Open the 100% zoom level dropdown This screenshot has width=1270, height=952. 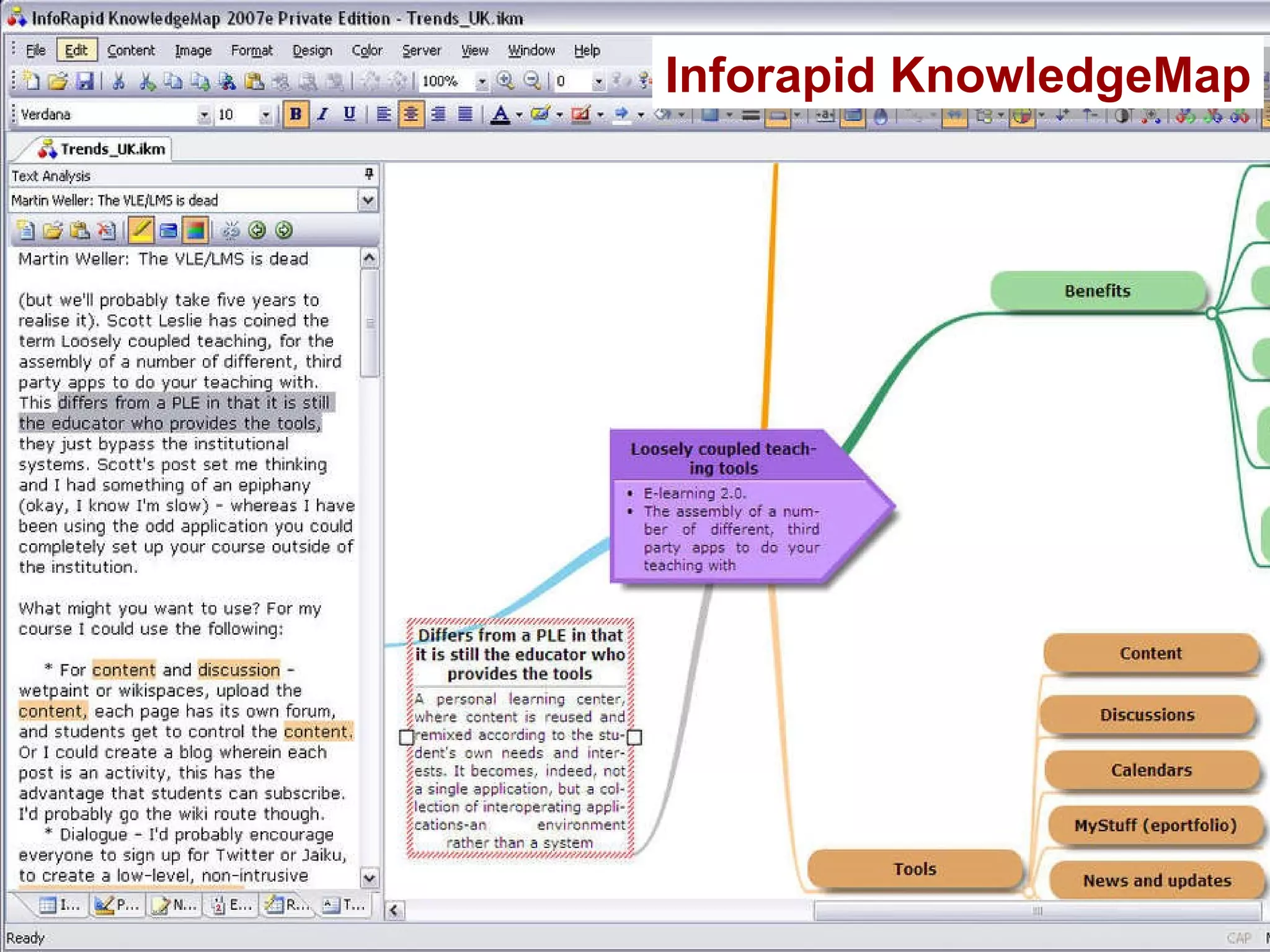point(482,81)
